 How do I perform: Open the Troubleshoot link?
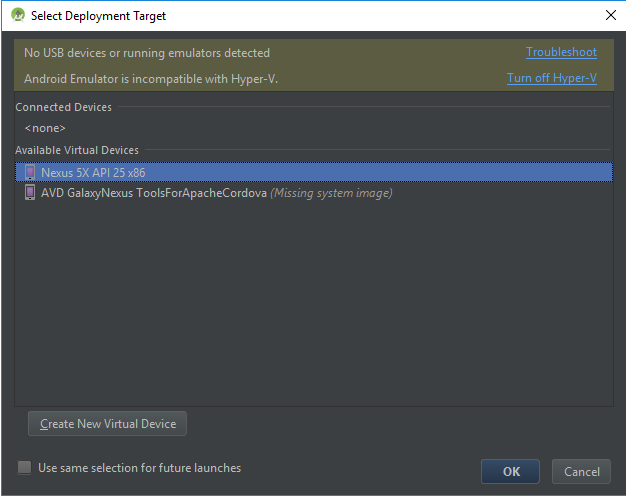(x=561, y=52)
